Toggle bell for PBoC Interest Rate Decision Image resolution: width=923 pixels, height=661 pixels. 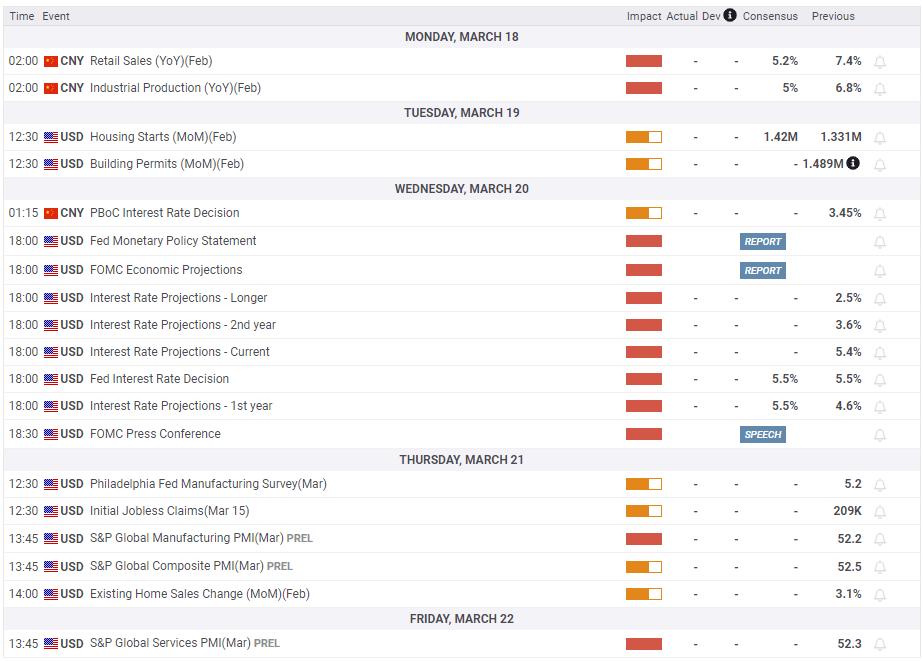pos(880,214)
